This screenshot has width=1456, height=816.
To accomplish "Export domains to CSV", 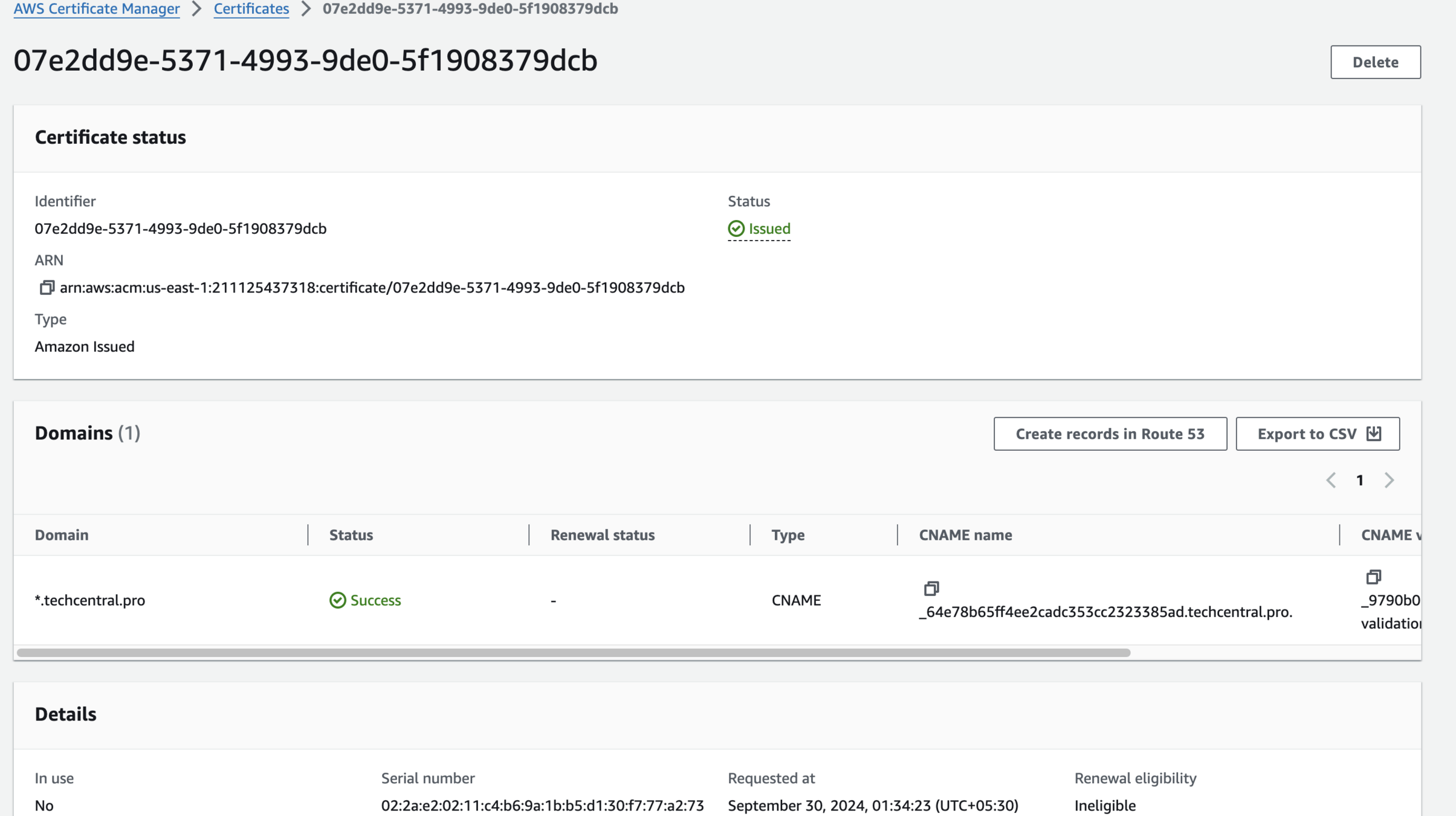I will tap(1307, 434).
